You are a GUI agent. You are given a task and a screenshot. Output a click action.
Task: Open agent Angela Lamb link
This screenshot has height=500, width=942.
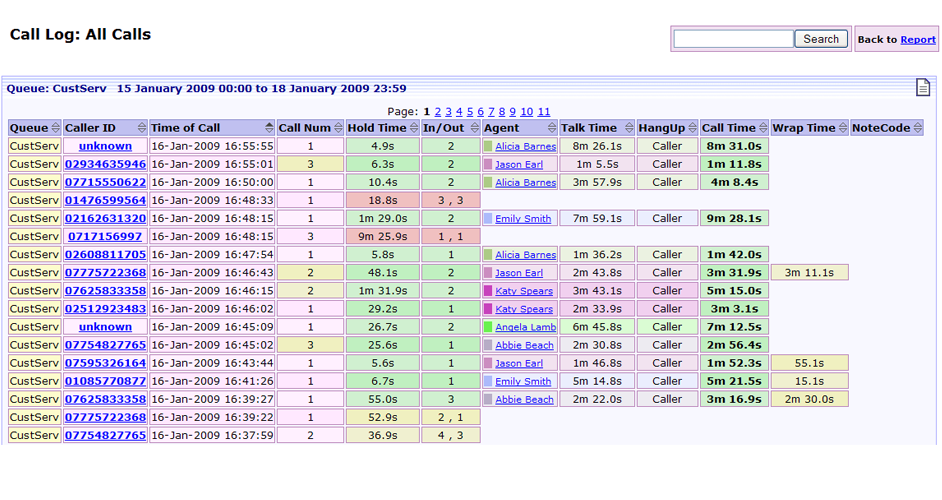coord(526,327)
